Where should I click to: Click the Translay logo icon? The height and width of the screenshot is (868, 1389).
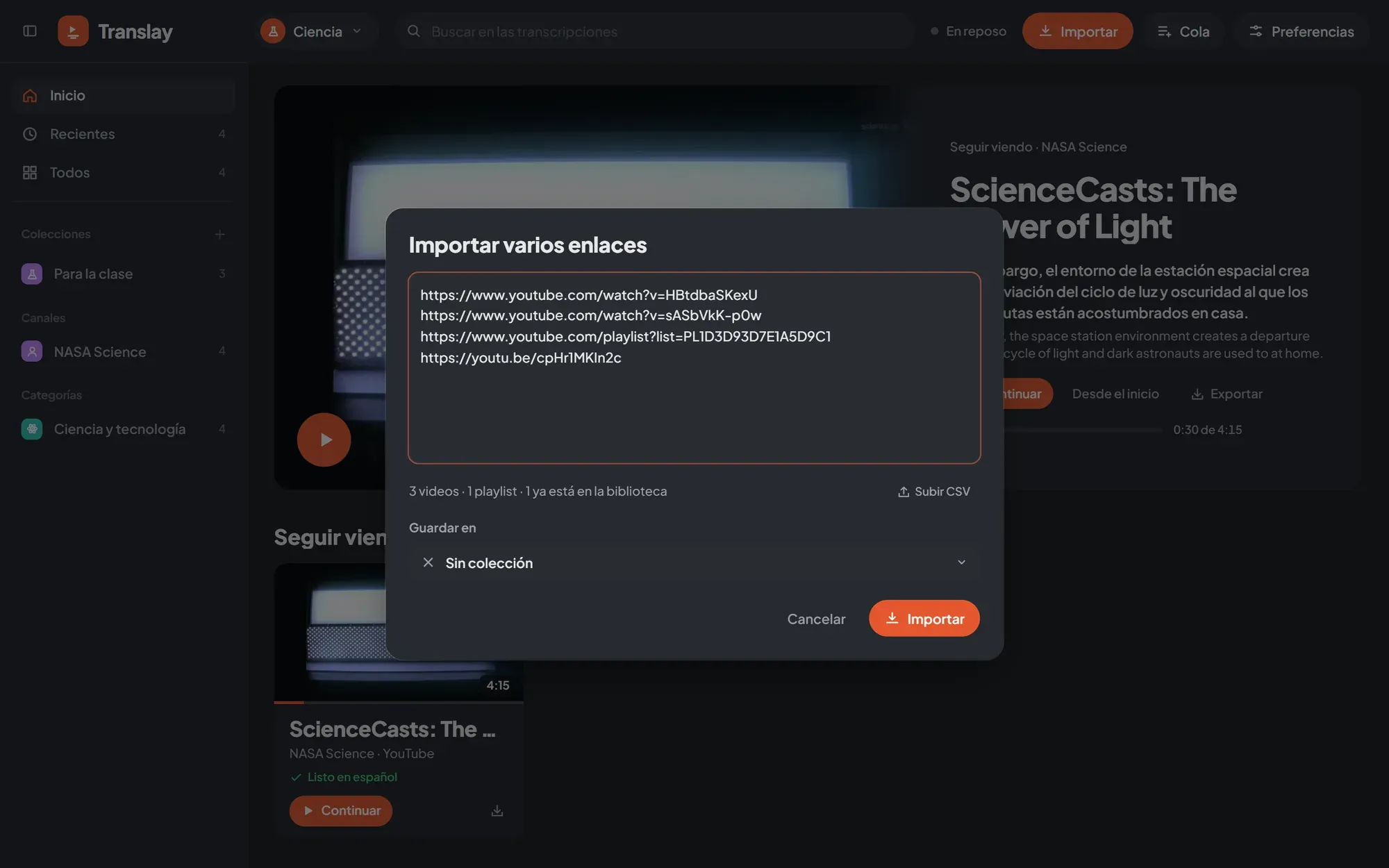(x=73, y=31)
